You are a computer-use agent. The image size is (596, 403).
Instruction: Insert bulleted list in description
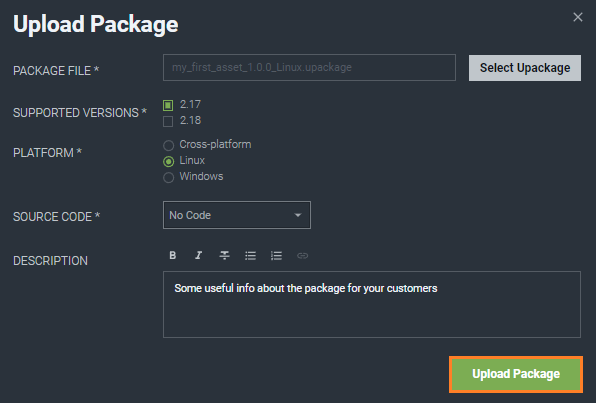click(250, 255)
